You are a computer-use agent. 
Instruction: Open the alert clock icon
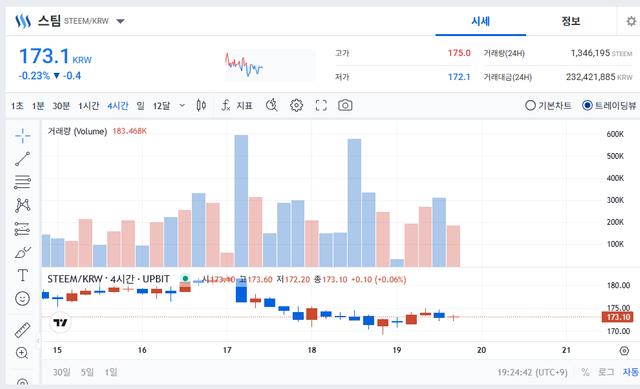pyautogui.click(x=271, y=106)
